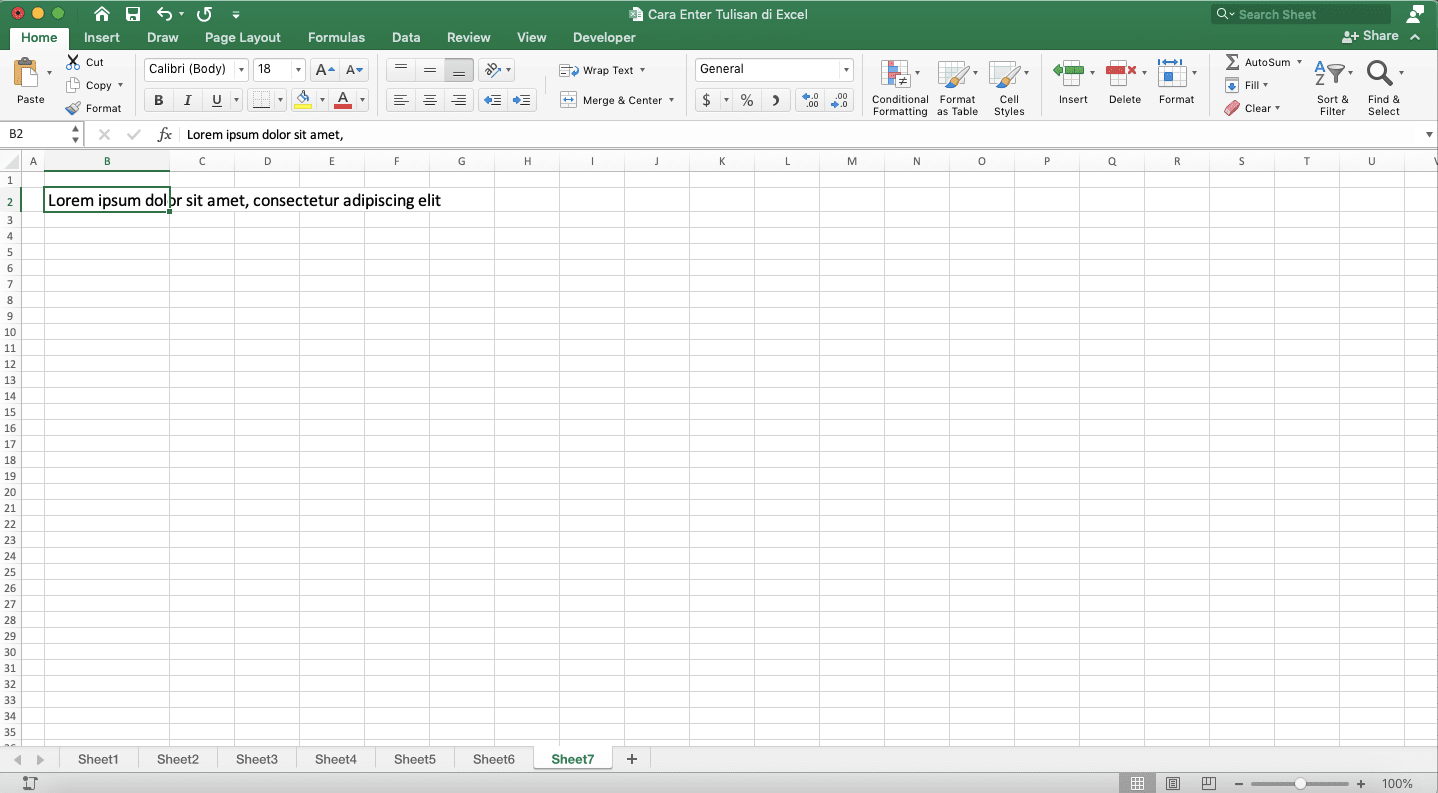Switch to Sheet5 tab

[415, 759]
